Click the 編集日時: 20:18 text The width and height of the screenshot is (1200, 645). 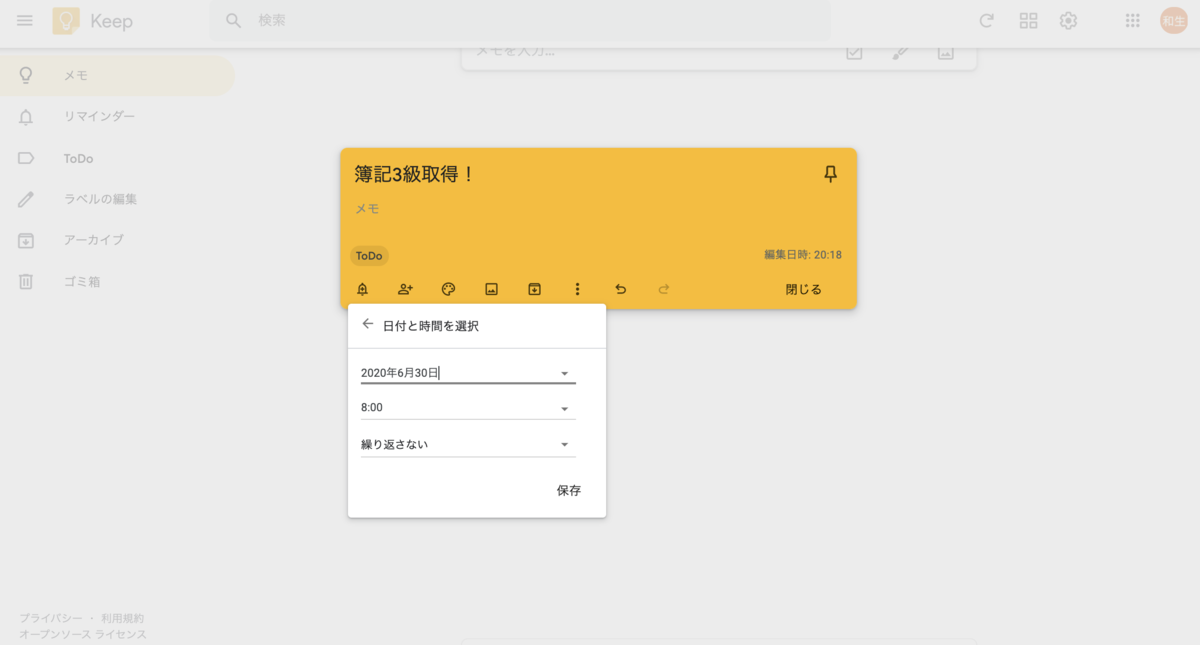click(803, 255)
